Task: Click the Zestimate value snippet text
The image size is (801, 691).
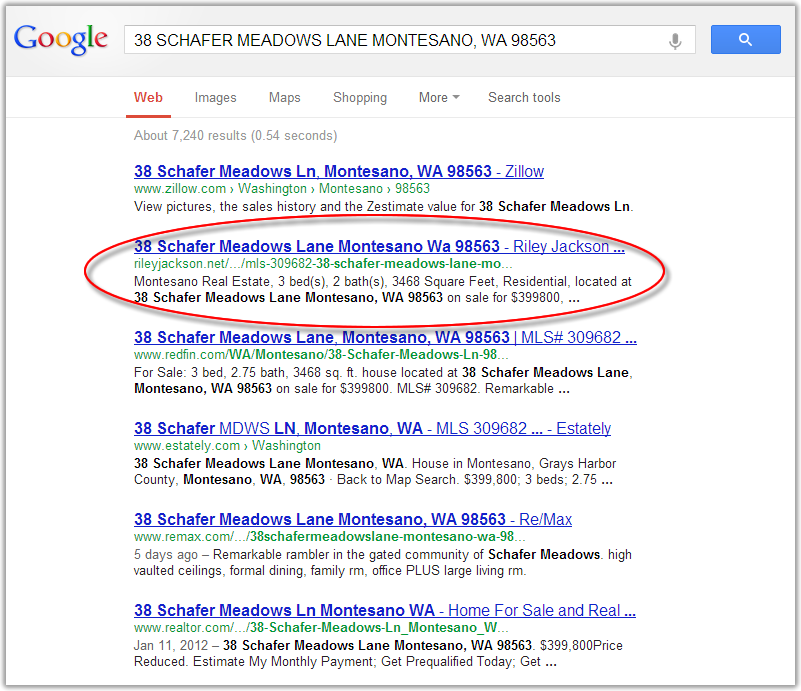Action: [384, 206]
